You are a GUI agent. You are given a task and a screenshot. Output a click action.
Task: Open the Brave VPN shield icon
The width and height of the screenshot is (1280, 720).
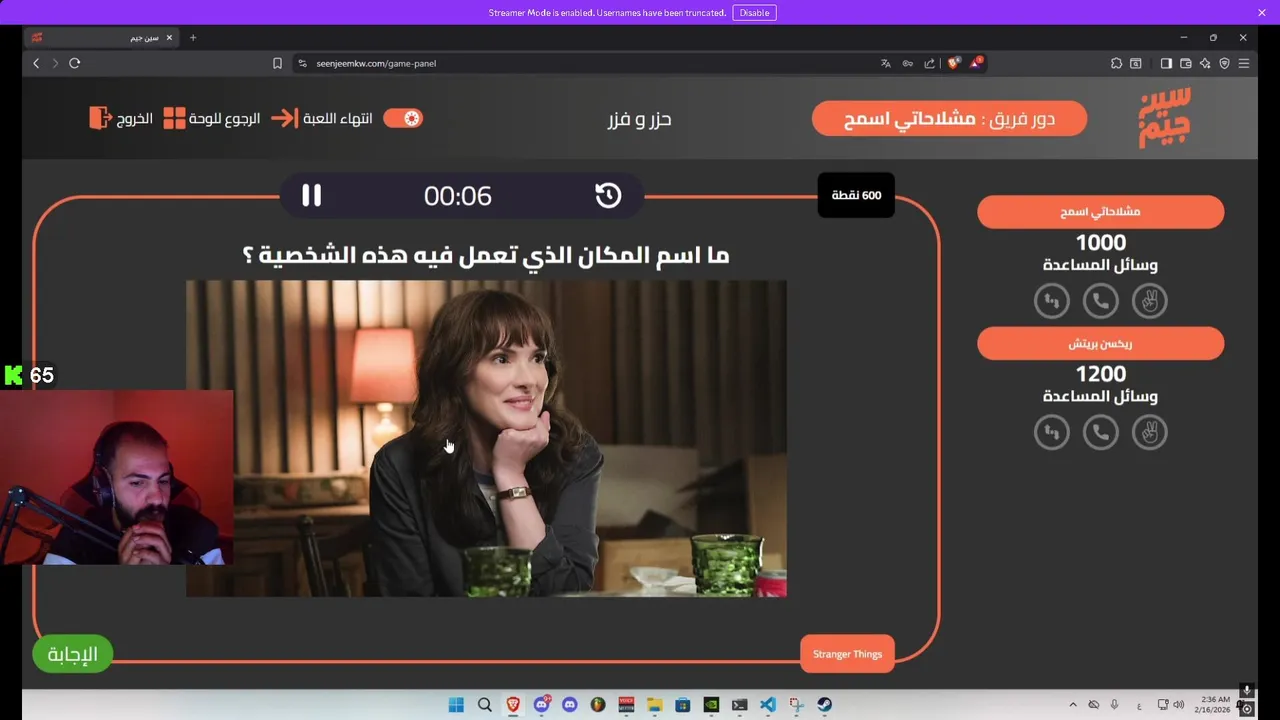(x=1224, y=63)
